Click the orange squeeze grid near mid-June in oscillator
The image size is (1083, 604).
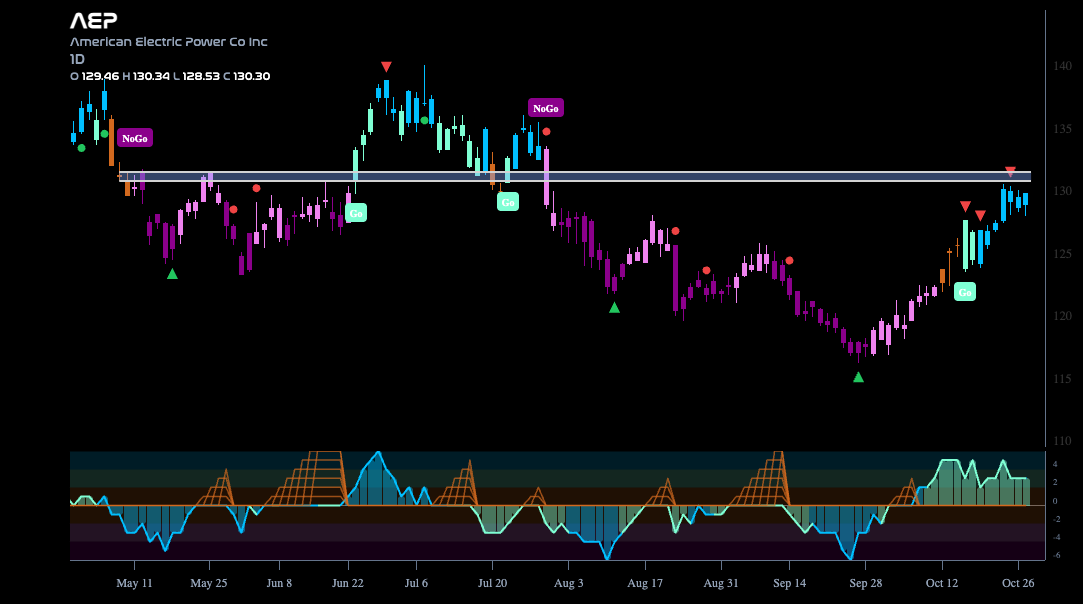(306, 480)
